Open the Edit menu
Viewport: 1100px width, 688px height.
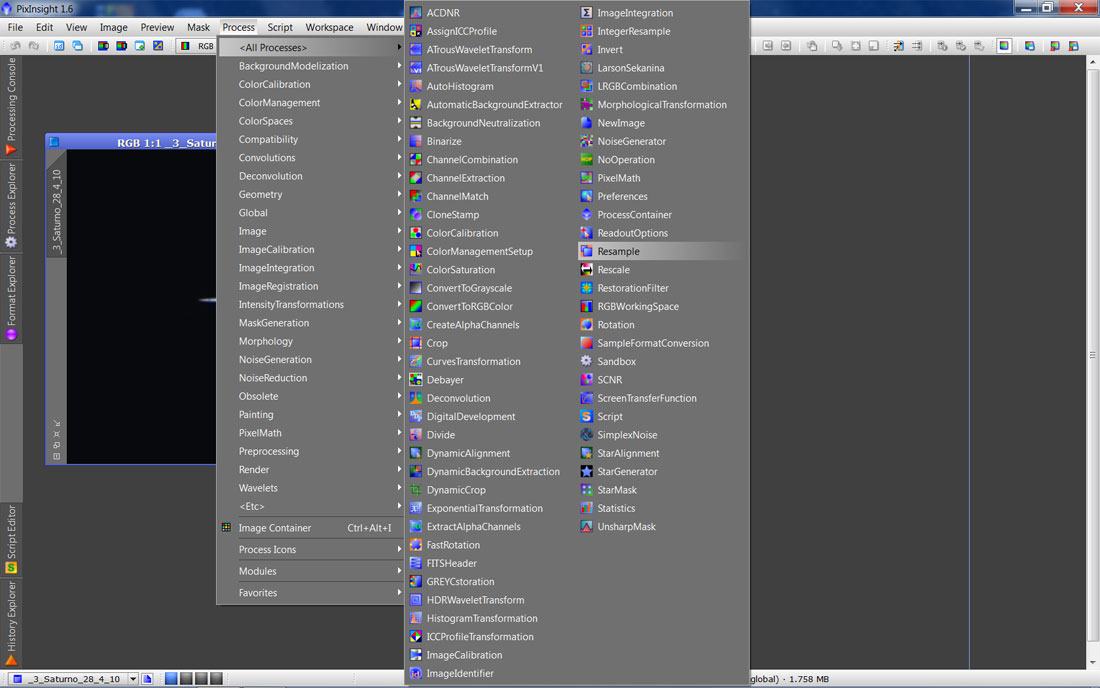[x=44, y=27]
